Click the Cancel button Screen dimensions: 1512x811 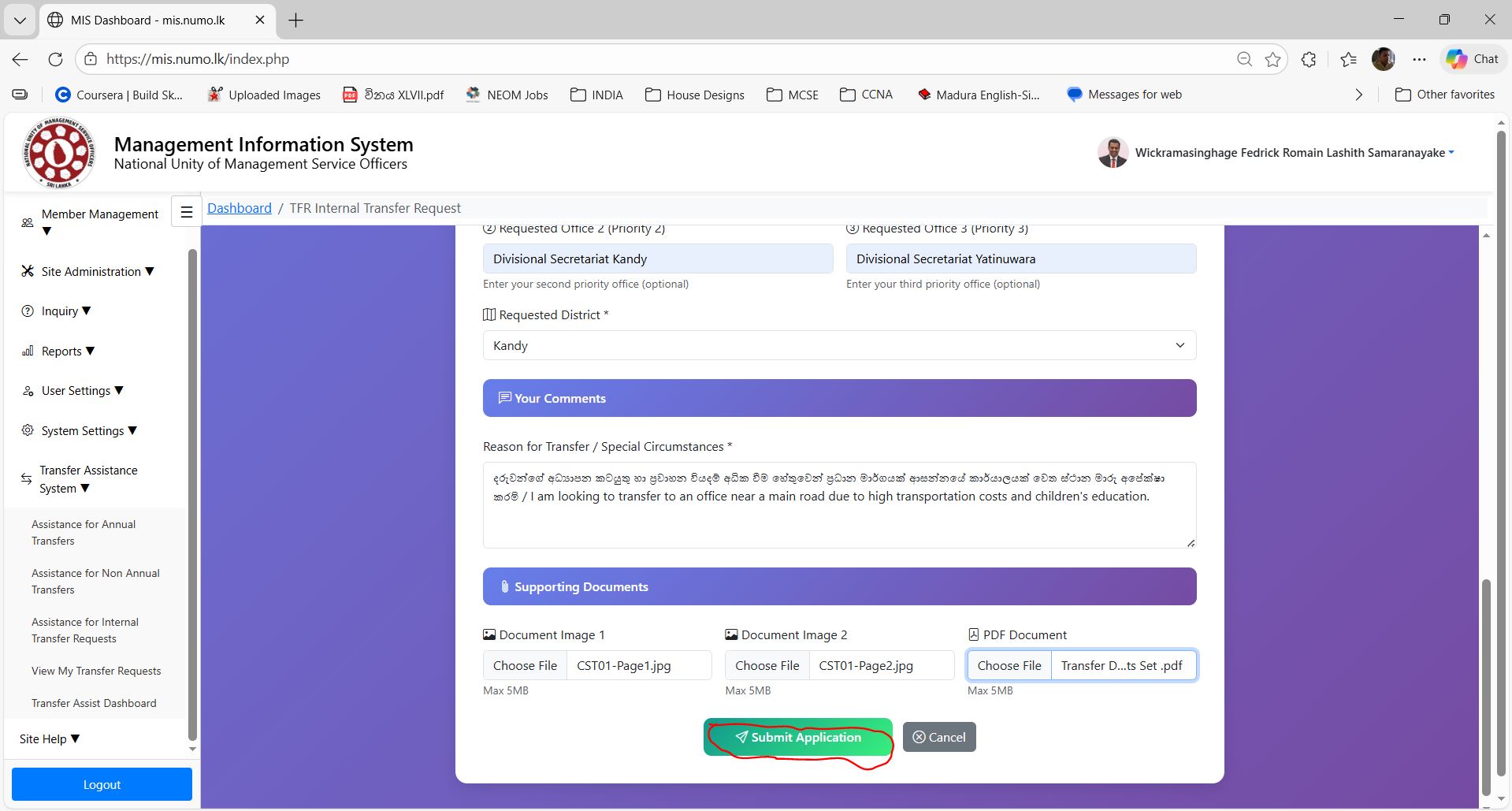tap(938, 737)
